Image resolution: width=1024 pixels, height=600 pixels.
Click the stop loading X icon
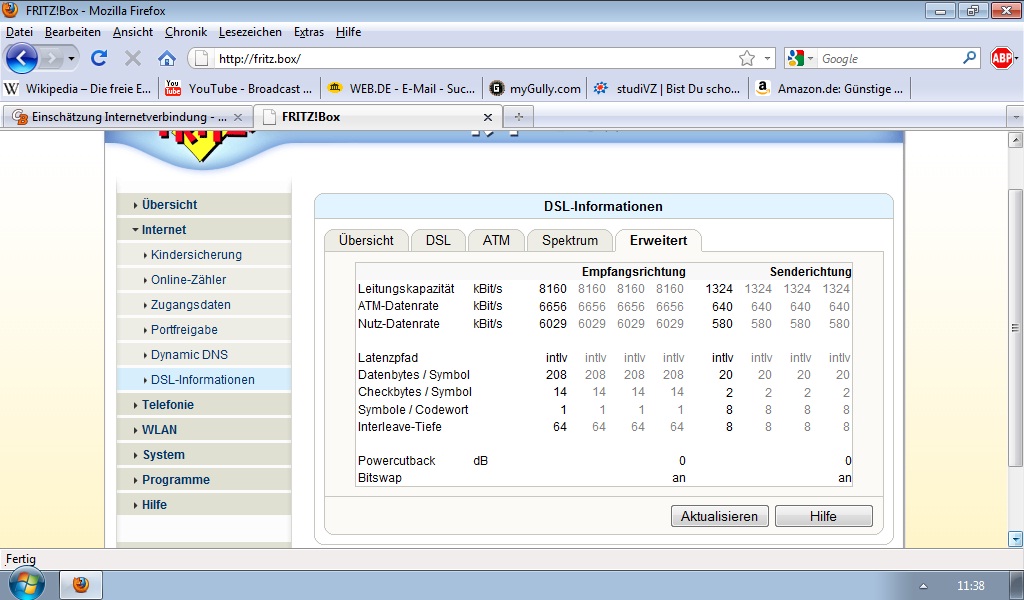[x=133, y=59]
